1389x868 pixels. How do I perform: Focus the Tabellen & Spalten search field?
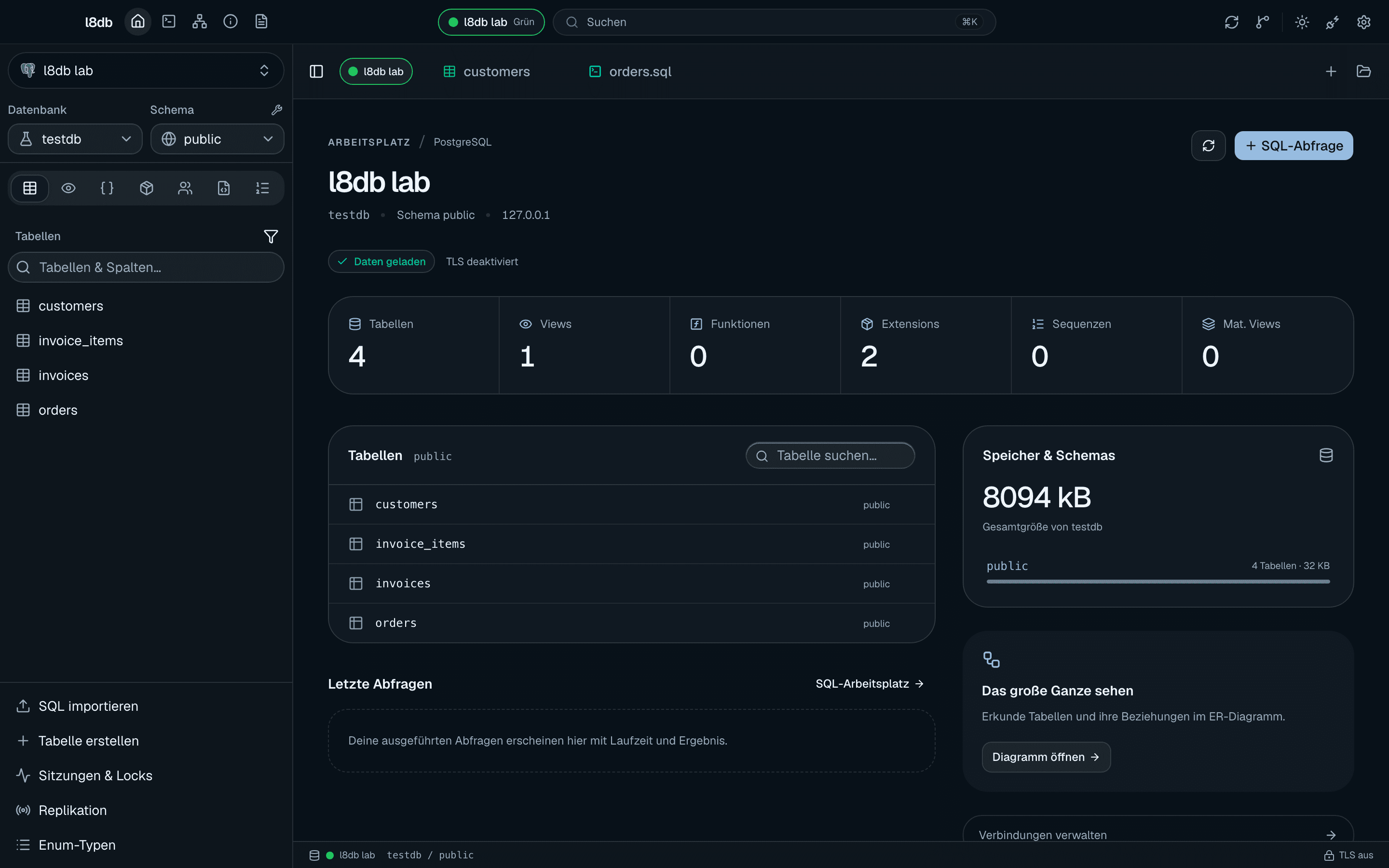[x=146, y=267]
